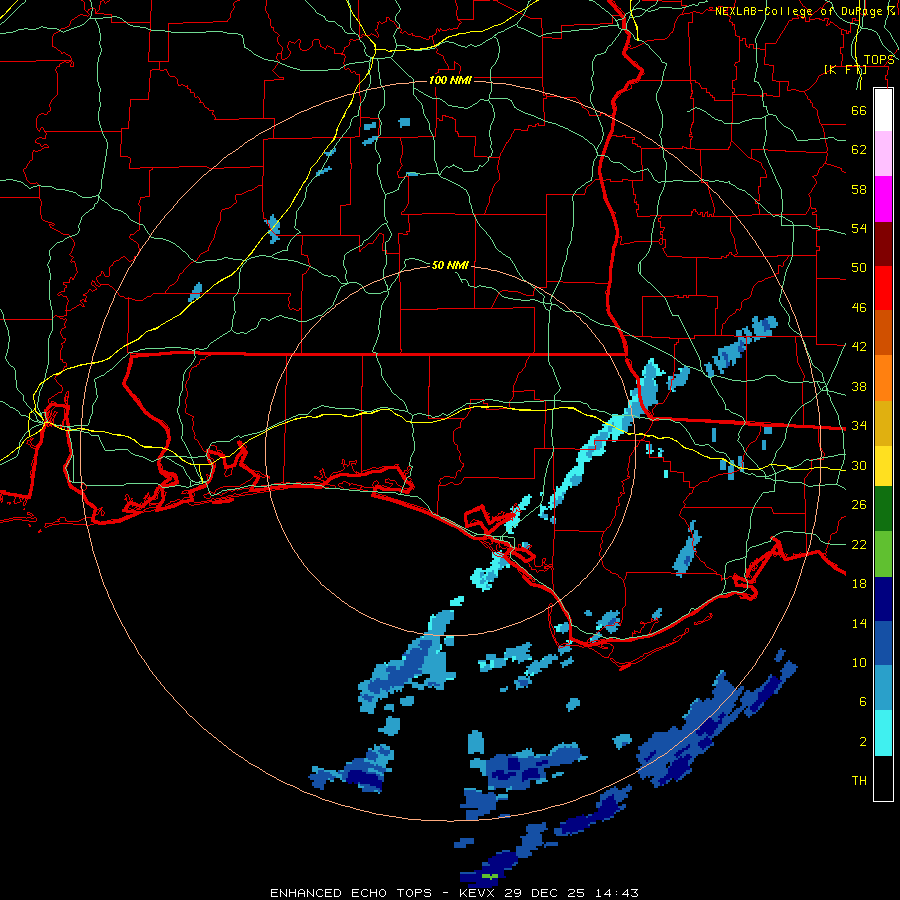900x900 pixels.
Task: Click the legend value 42
Action: click(x=859, y=347)
